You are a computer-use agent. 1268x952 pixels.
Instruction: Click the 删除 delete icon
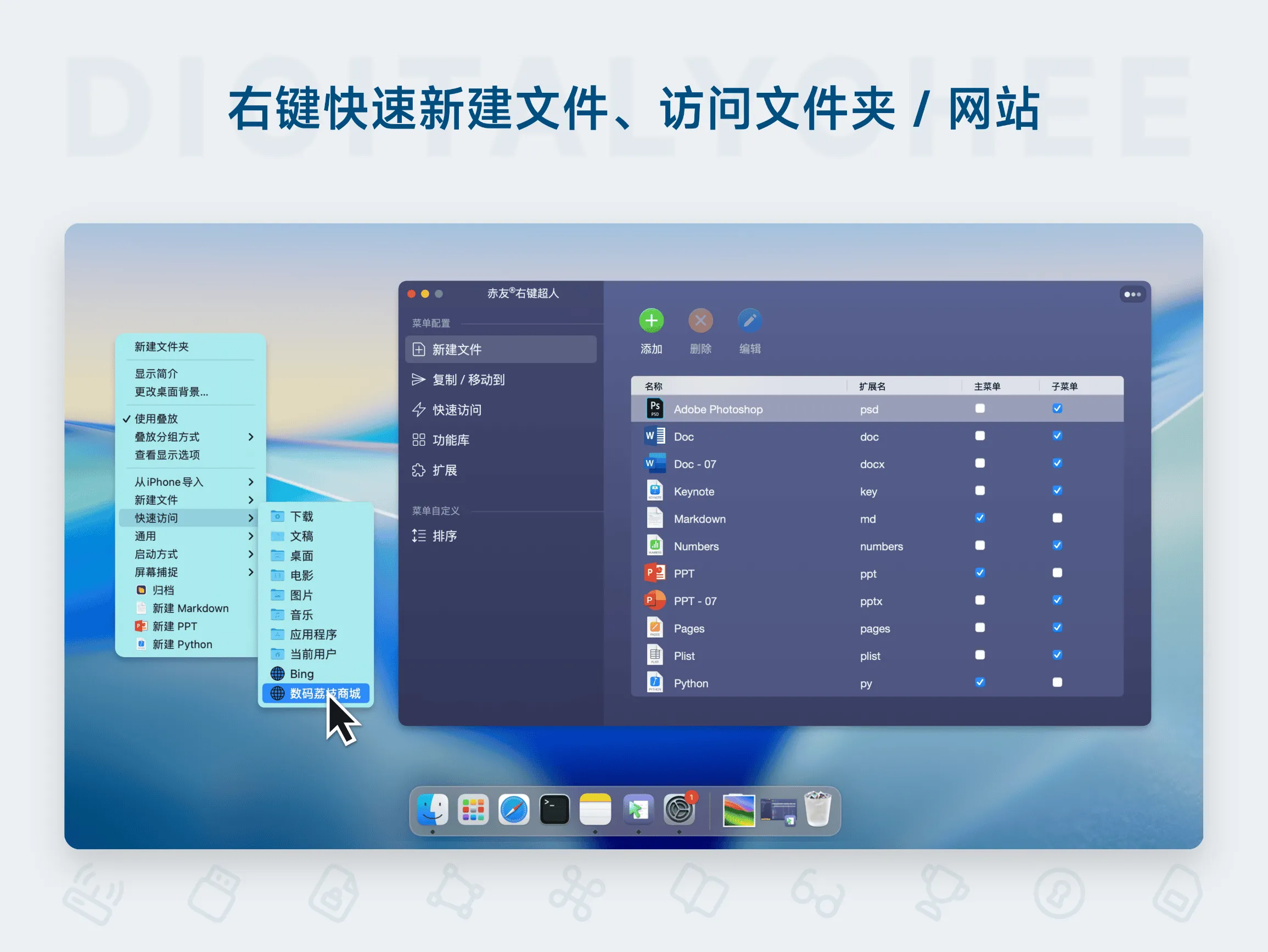(x=700, y=322)
